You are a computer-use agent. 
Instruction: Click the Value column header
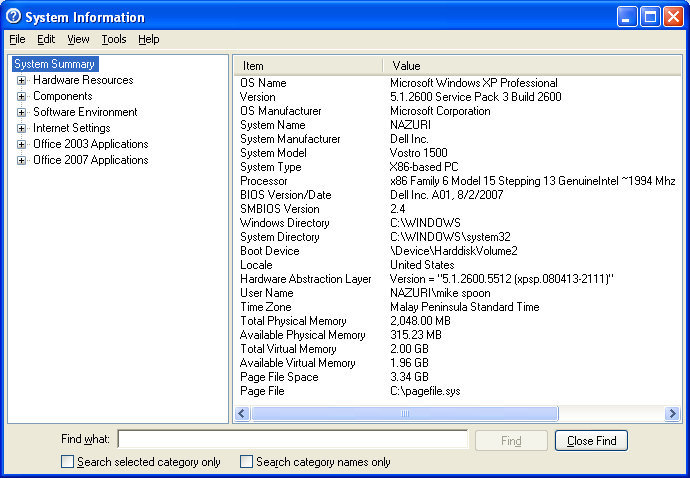click(x=532, y=66)
